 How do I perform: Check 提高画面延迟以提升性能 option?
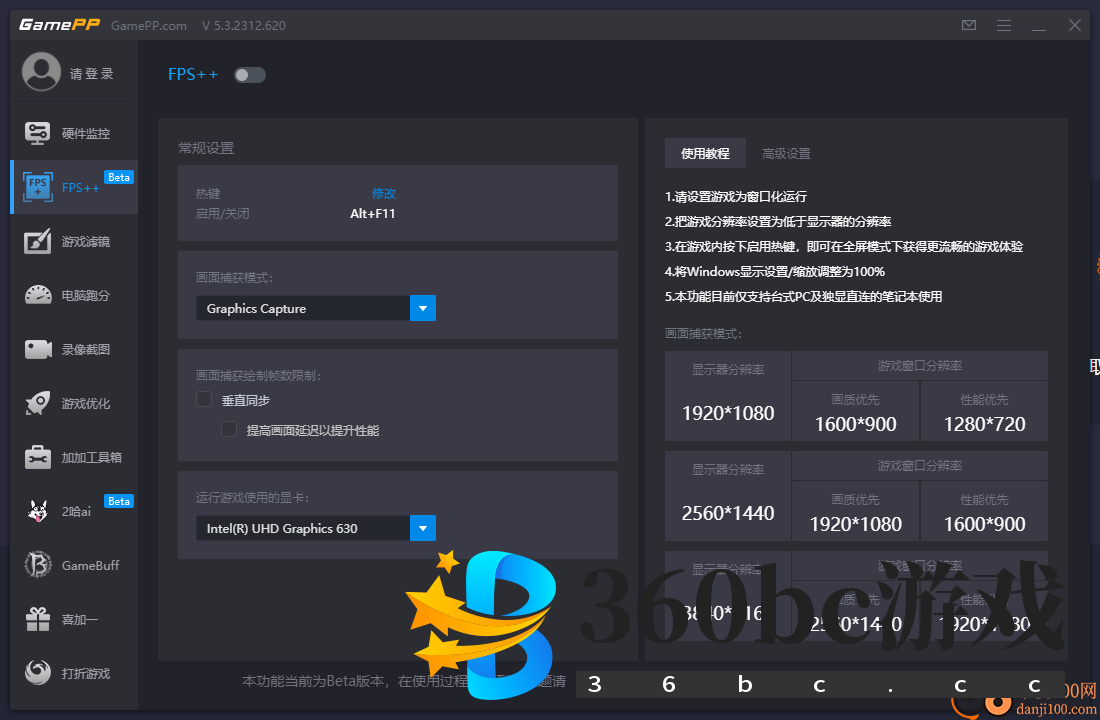pyautogui.click(x=229, y=428)
